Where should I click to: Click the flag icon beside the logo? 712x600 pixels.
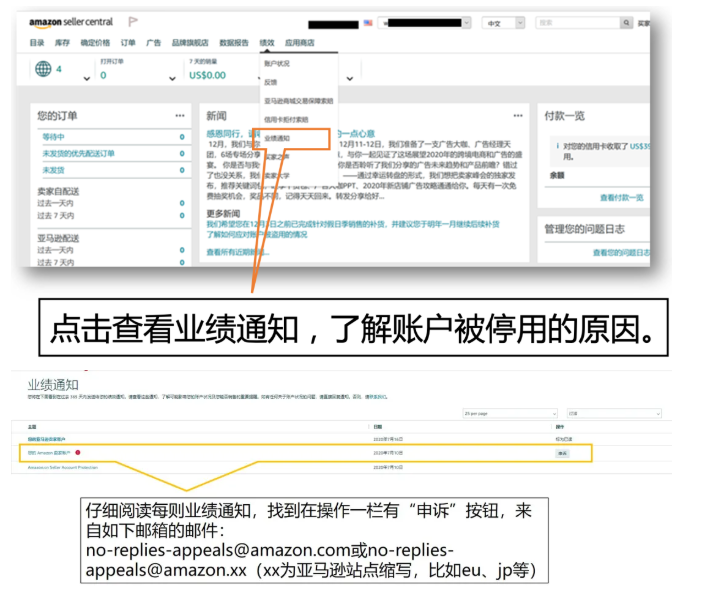pos(134,22)
